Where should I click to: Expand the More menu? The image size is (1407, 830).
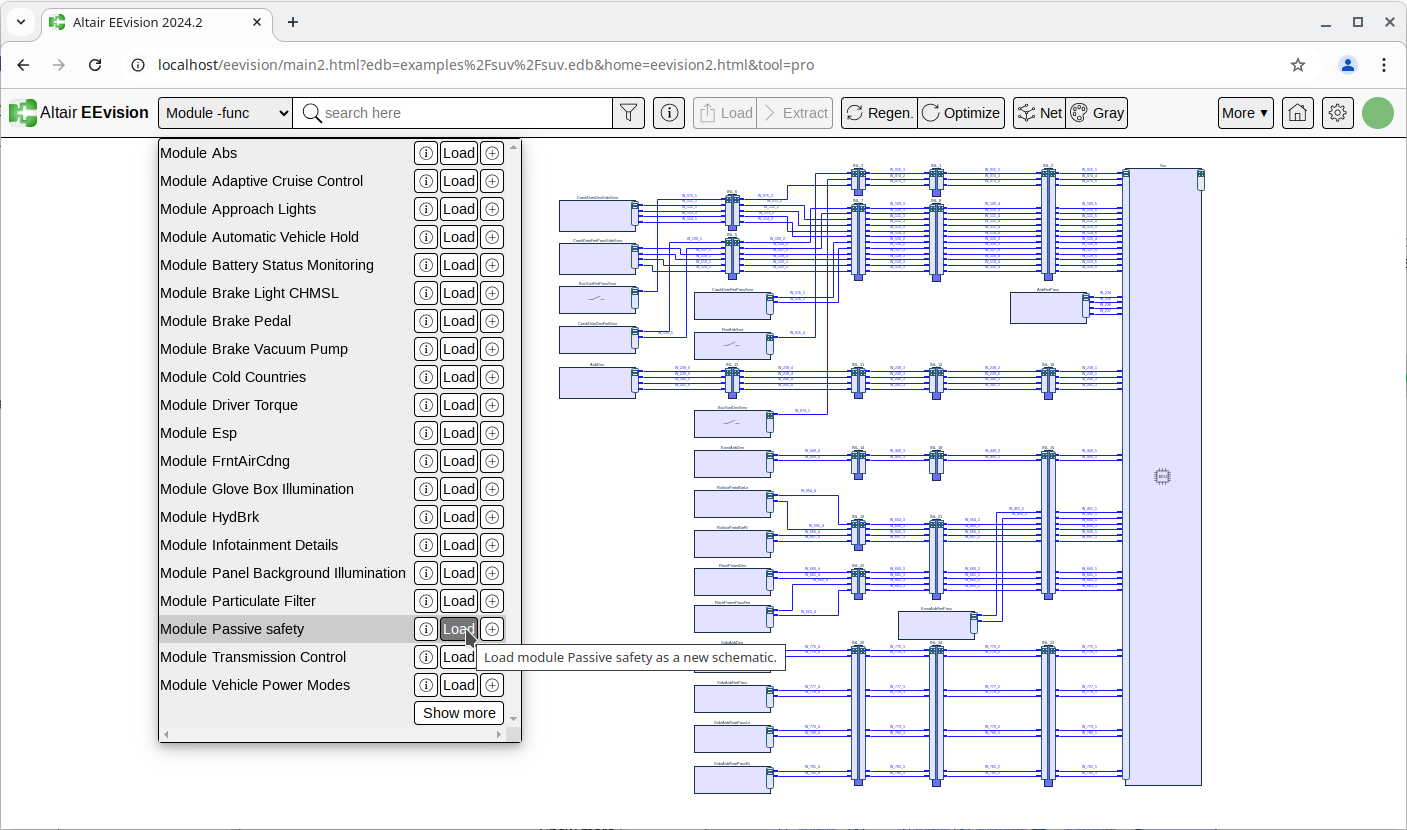pos(1245,113)
